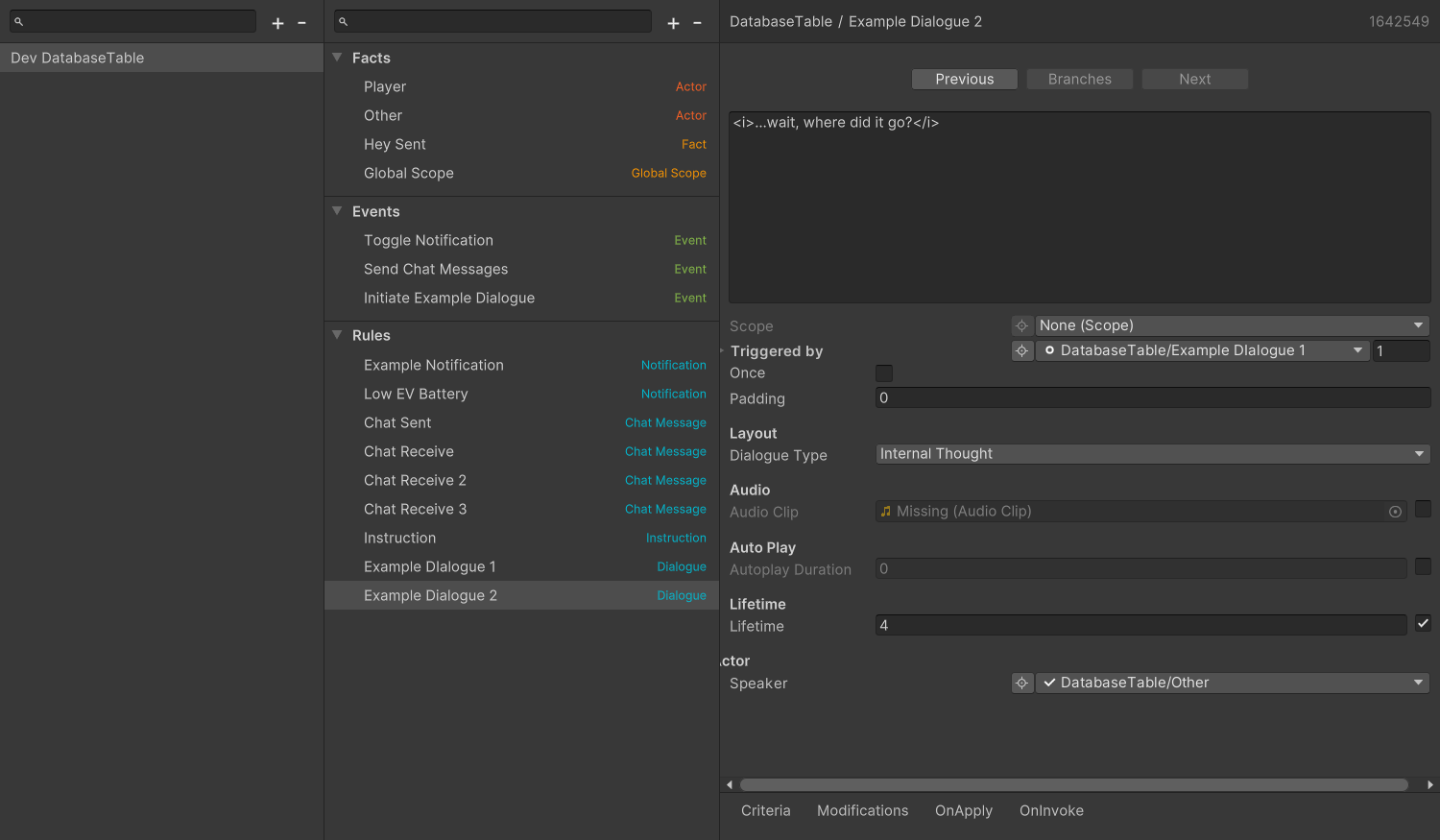Click the Speaker object picker icon
1440x840 pixels.
point(1022,684)
